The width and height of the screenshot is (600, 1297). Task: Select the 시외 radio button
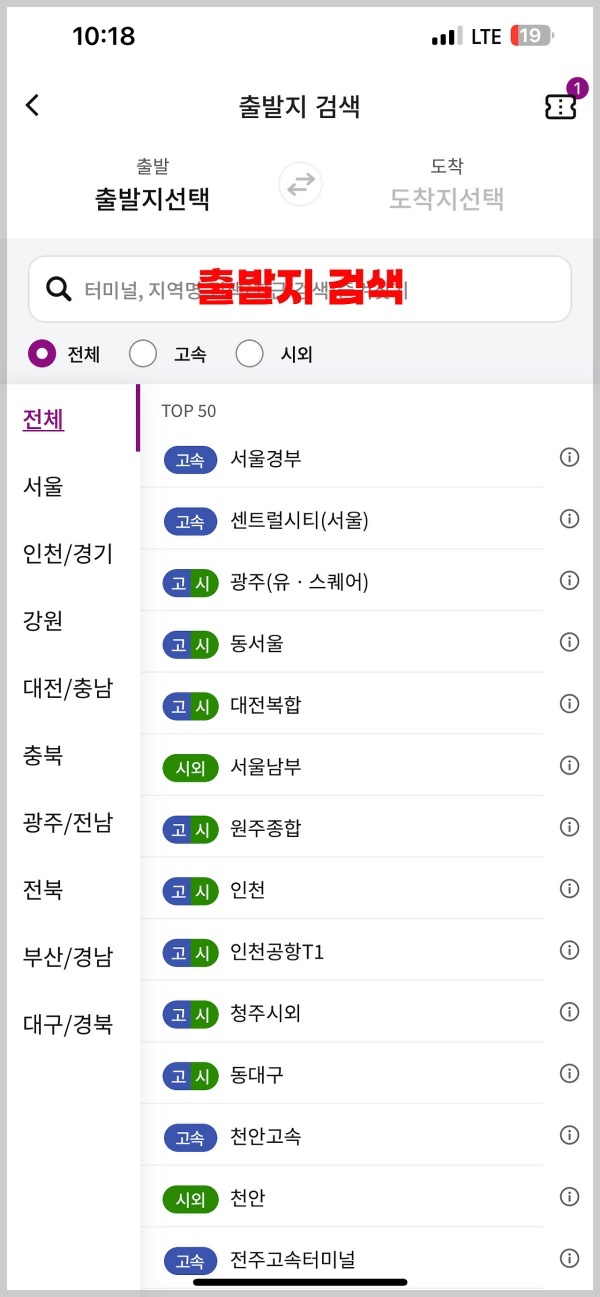(249, 353)
